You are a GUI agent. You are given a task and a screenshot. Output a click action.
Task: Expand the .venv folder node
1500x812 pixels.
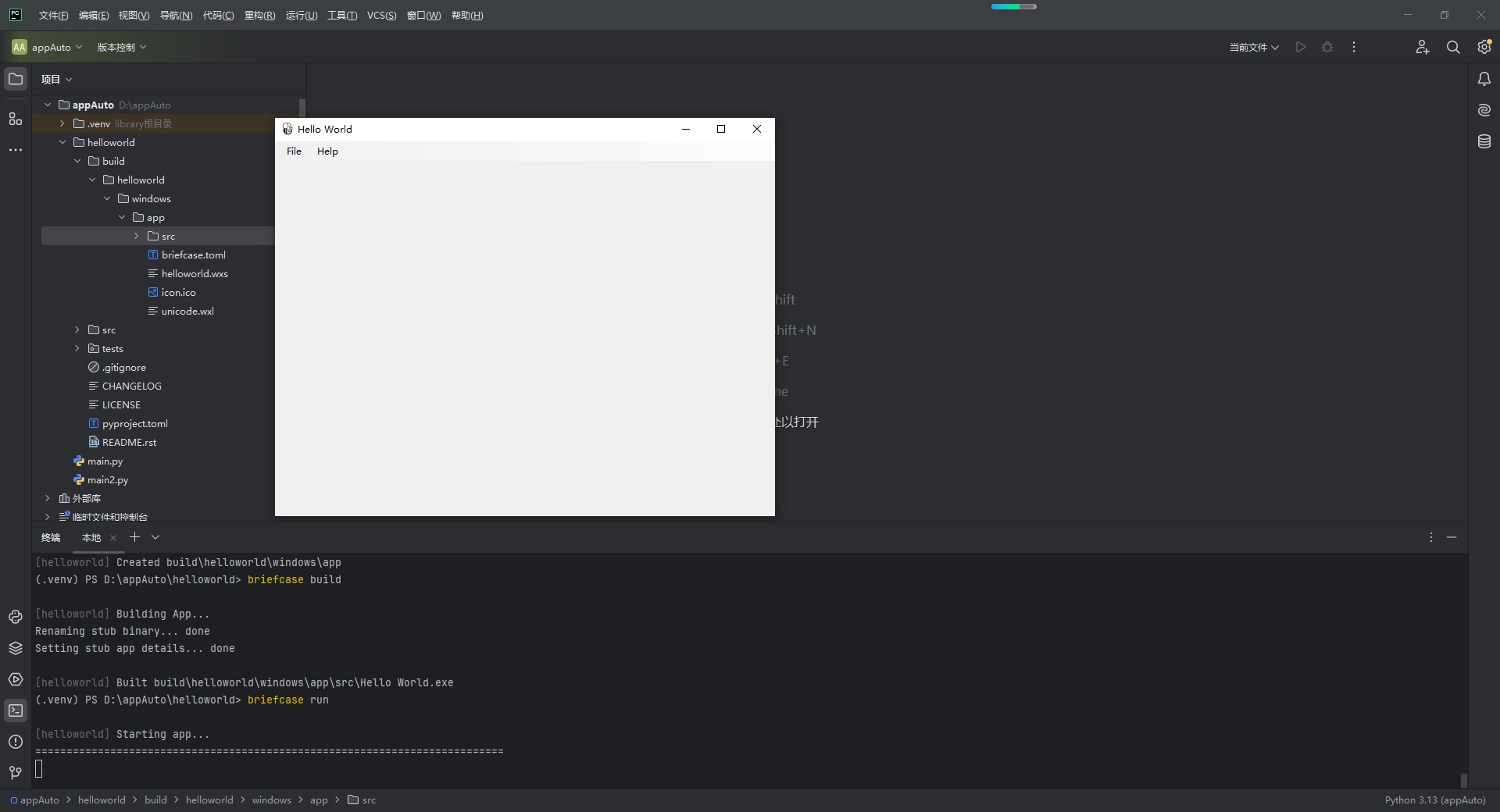point(62,123)
